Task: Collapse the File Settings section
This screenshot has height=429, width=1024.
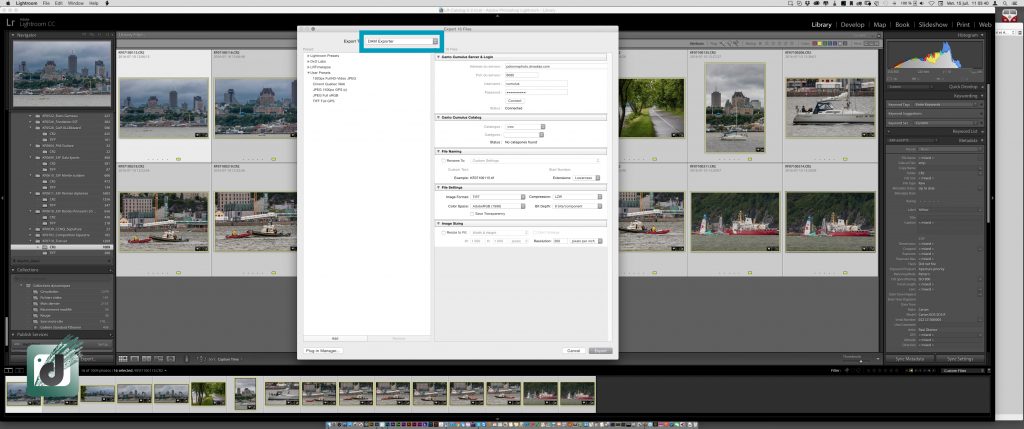Action: point(438,187)
